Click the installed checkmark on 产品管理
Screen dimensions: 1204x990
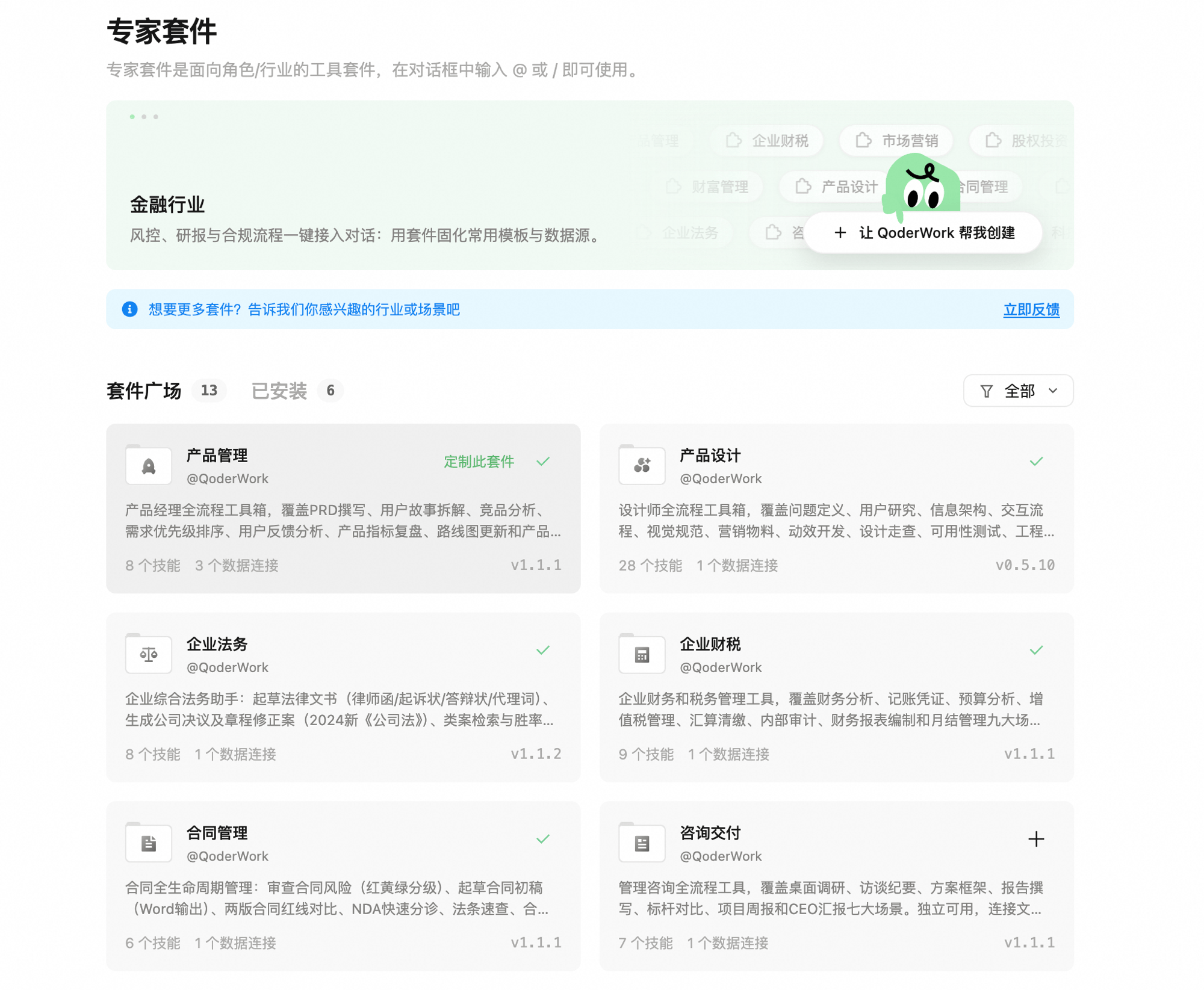543,462
